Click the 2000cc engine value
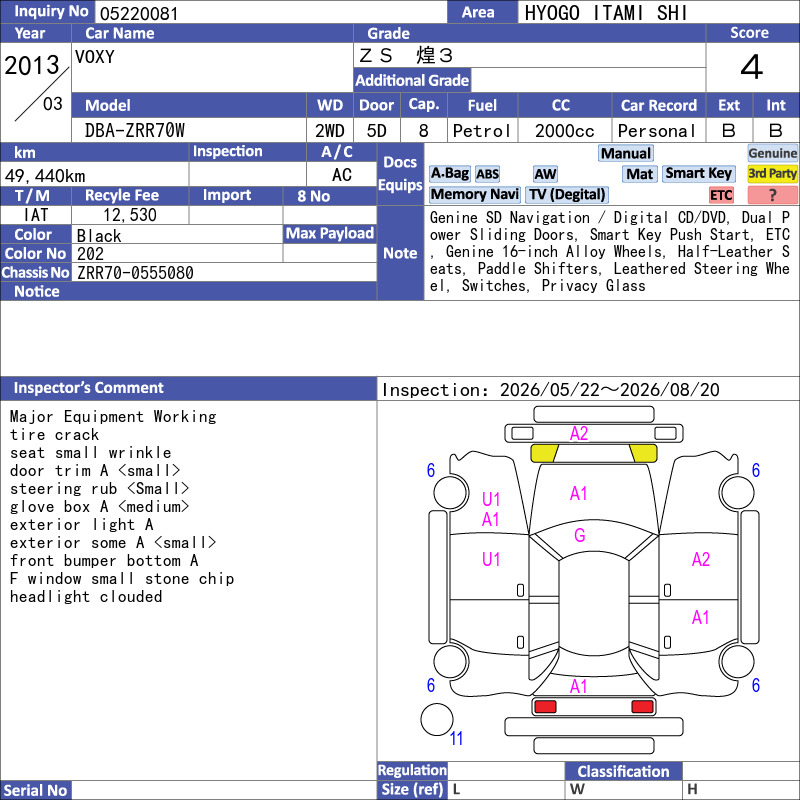This screenshot has width=800, height=800. [564, 131]
